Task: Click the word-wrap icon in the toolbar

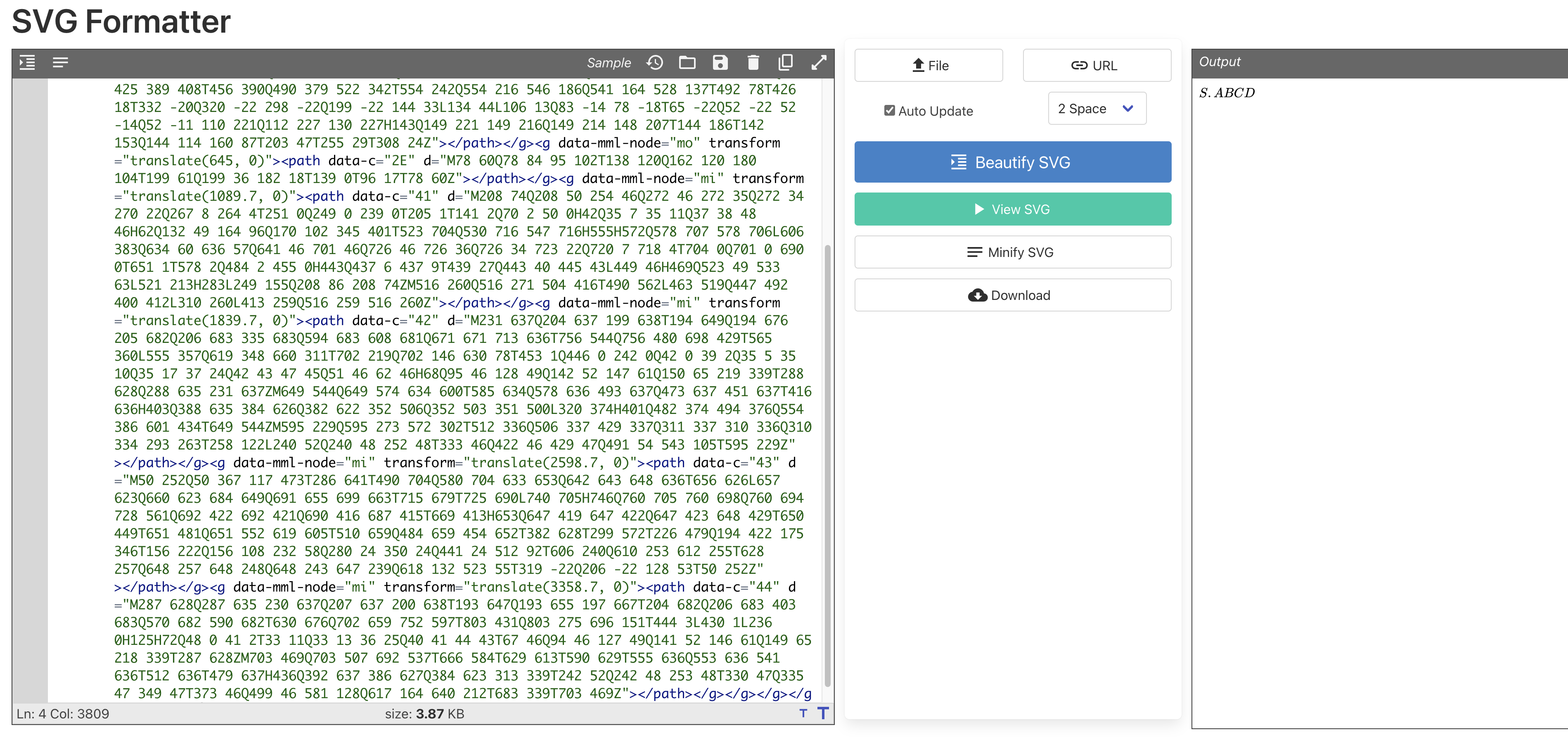Action: pyautogui.click(x=59, y=63)
